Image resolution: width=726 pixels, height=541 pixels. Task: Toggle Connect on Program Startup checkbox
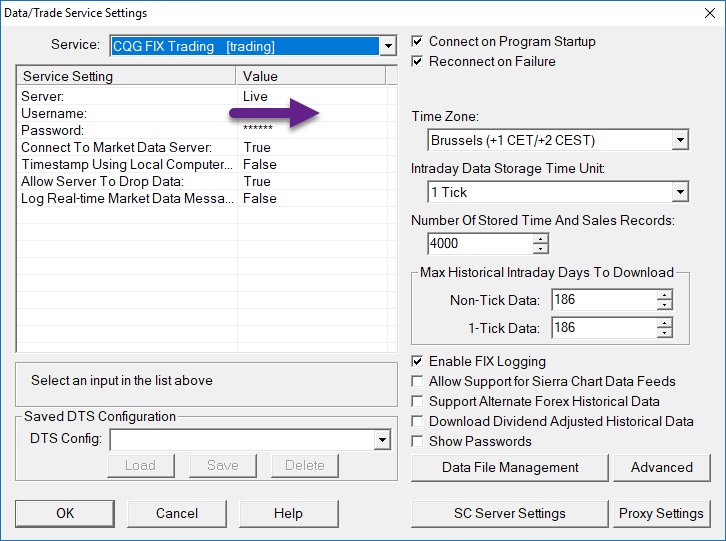point(417,41)
